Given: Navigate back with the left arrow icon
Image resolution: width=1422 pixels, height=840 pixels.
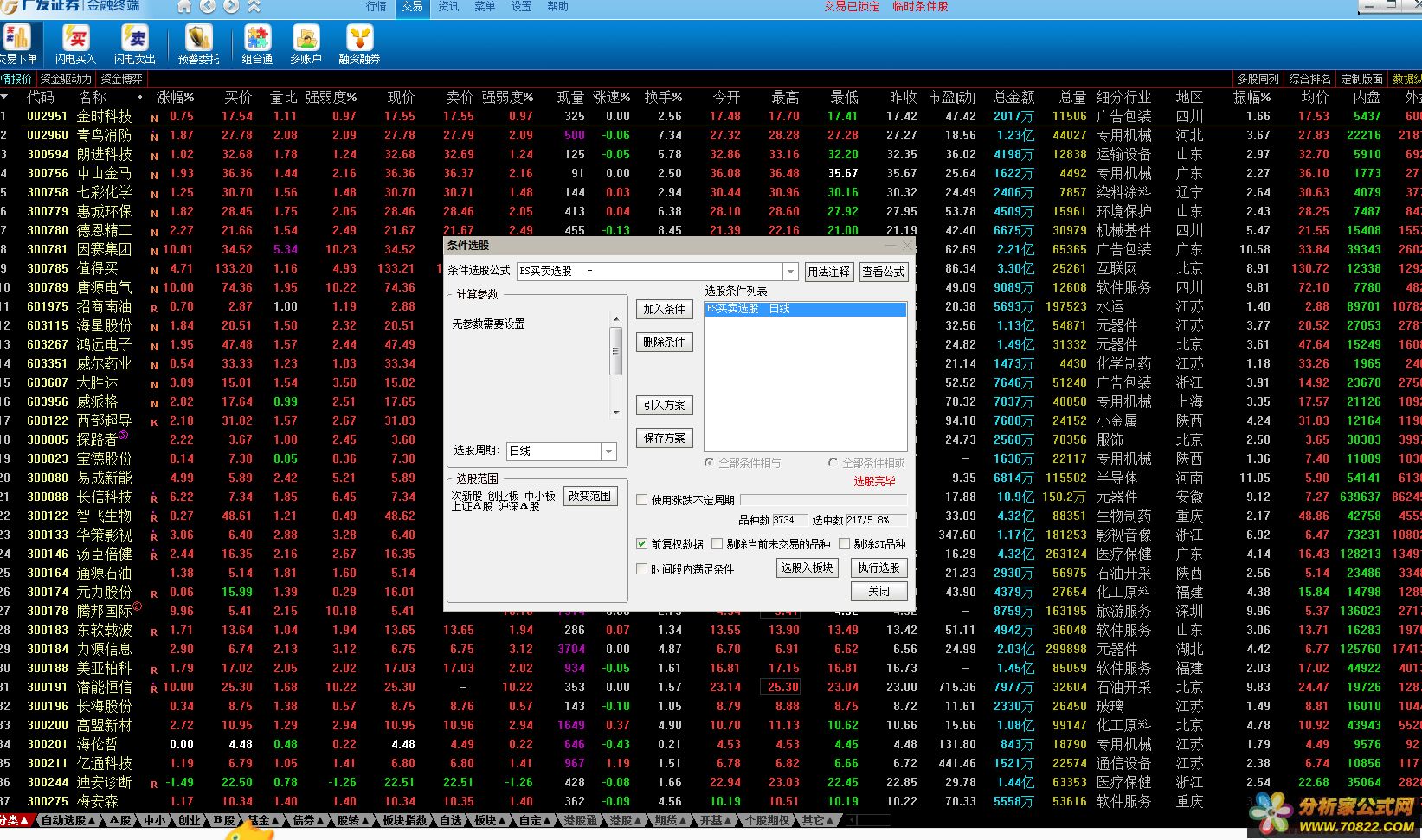Looking at the screenshot, I should [x=208, y=6].
